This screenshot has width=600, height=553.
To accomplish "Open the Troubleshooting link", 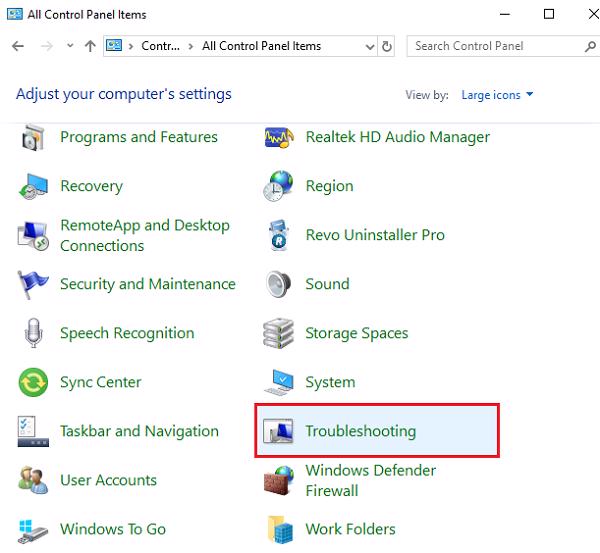I will [x=360, y=431].
